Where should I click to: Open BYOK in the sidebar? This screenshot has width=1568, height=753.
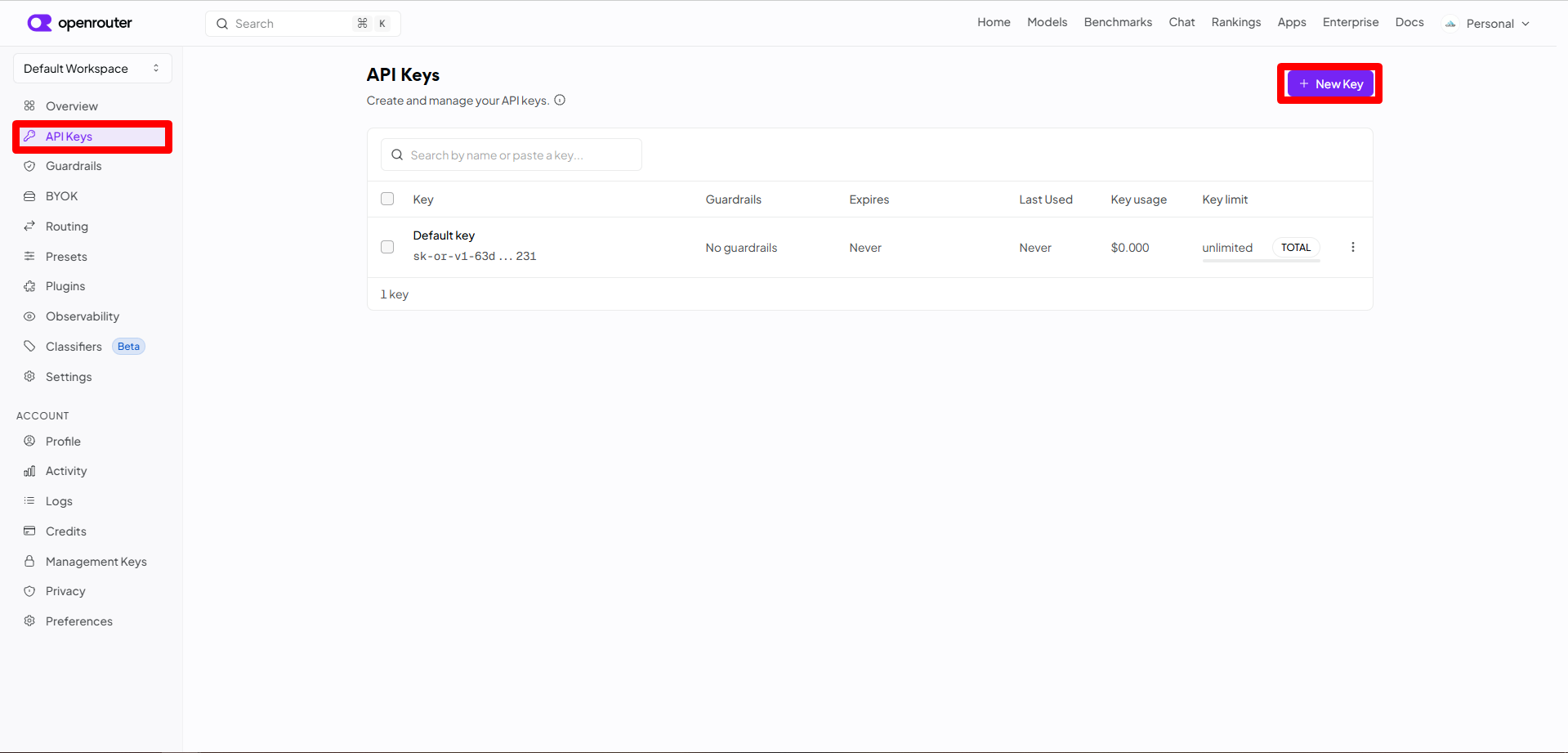[x=92, y=196]
